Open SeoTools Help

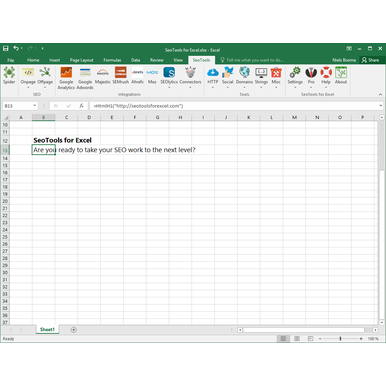pyautogui.click(x=326, y=77)
